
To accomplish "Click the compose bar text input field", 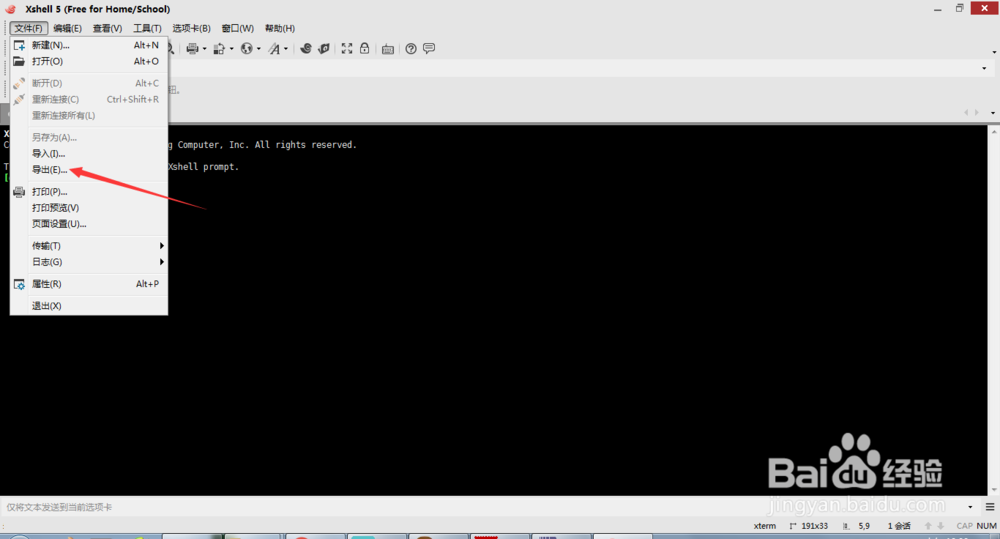I will point(482,507).
